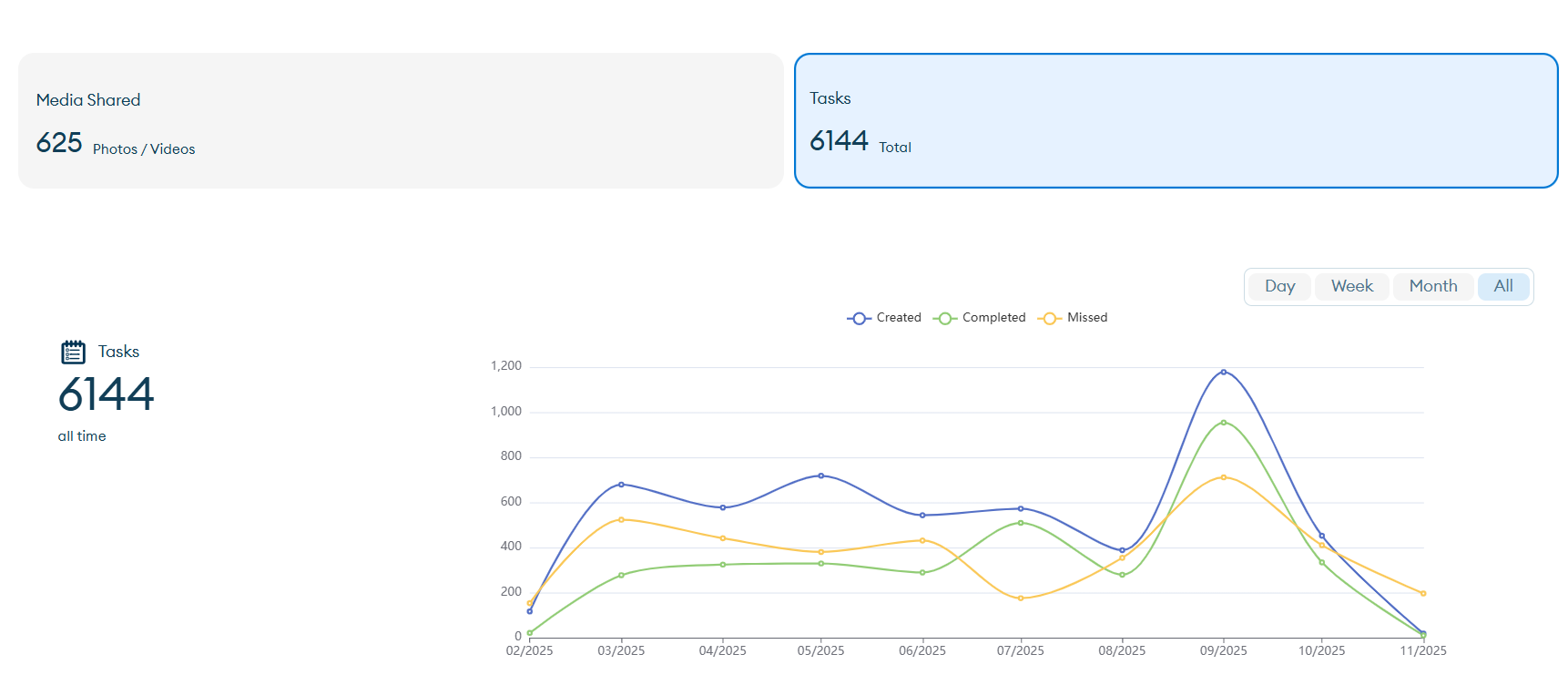
Task: Switch chart range to Day
Action: coord(1279,286)
